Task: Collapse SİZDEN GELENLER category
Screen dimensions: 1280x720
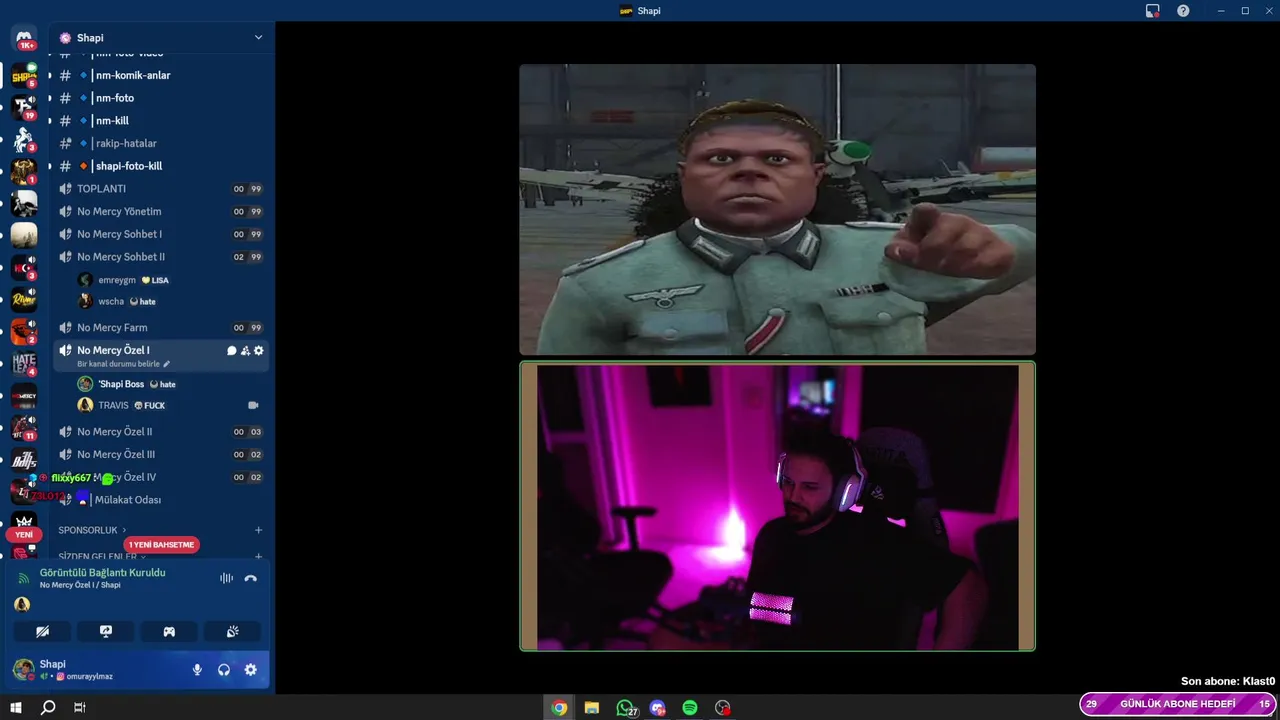Action: [x=102, y=556]
